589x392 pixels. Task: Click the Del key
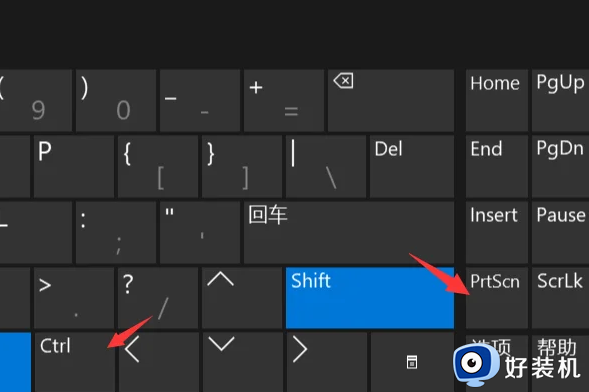(x=412, y=166)
